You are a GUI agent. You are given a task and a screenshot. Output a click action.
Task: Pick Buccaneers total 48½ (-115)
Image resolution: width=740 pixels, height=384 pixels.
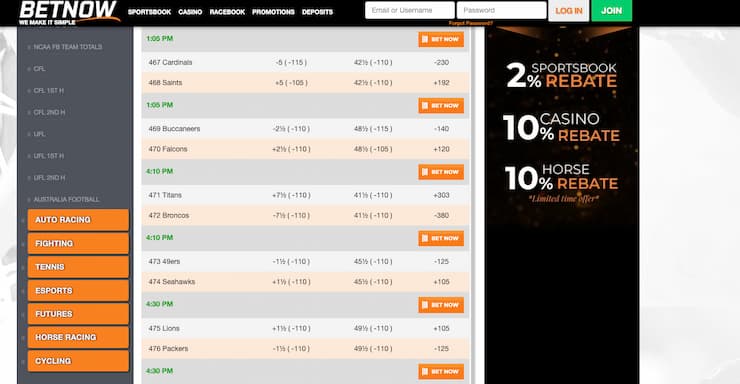[373, 129]
